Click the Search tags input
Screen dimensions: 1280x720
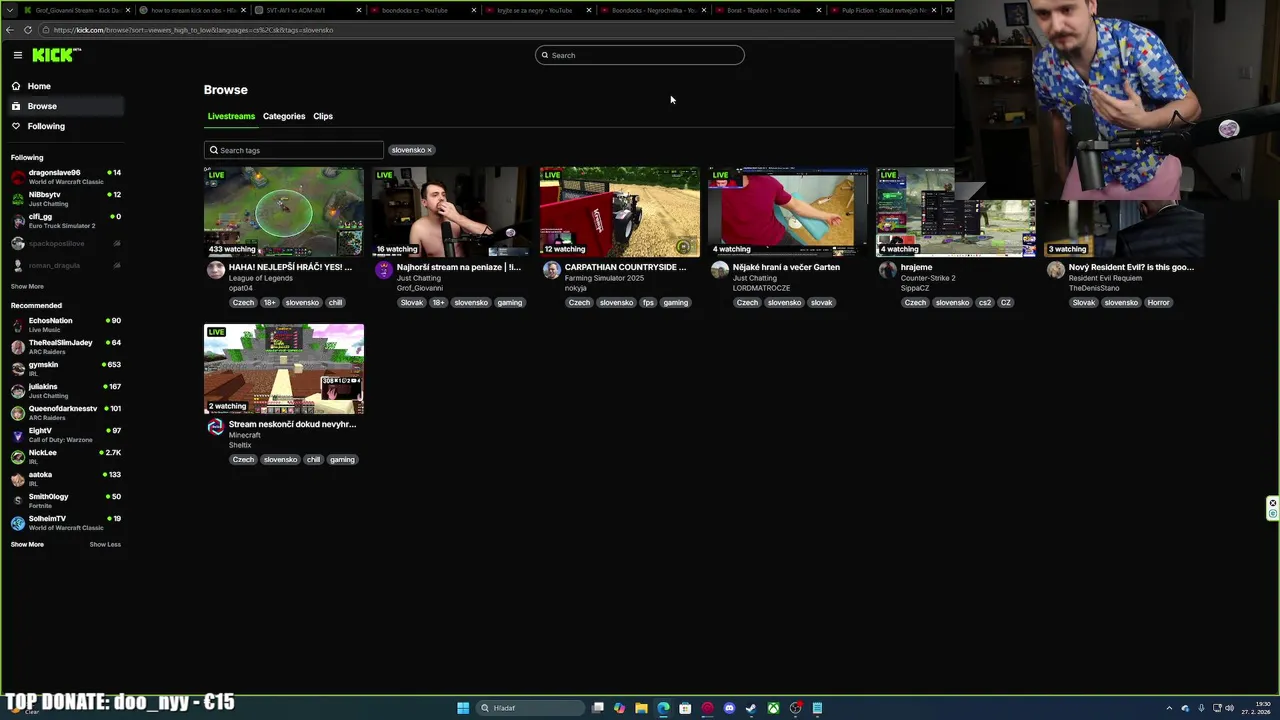(x=293, y=150)
